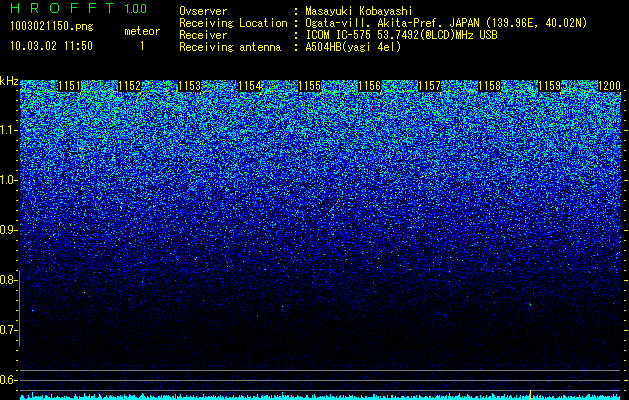This screenshot has width=629, height=400.
Task: Click the kHz axis unit label
Action: [x=9, y=81]
